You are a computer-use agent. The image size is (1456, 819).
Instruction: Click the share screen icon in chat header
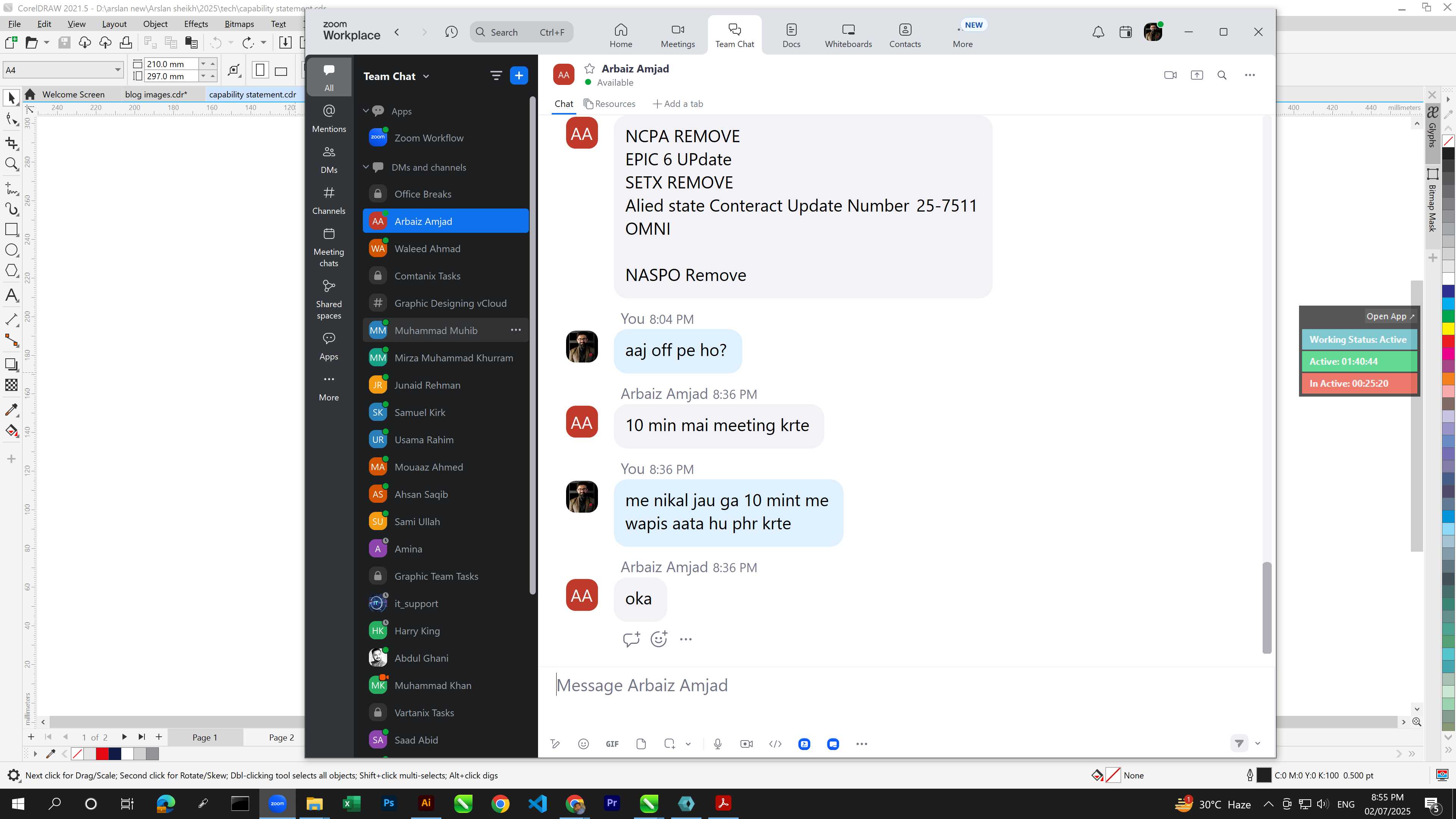(x=1197, y=75)
